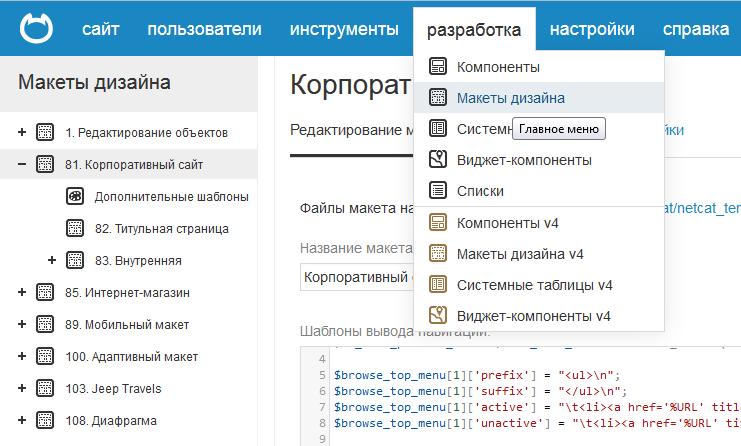
Task: Click Дополнительные шаблоны tree icon
Action: click(x=75, y=197)
